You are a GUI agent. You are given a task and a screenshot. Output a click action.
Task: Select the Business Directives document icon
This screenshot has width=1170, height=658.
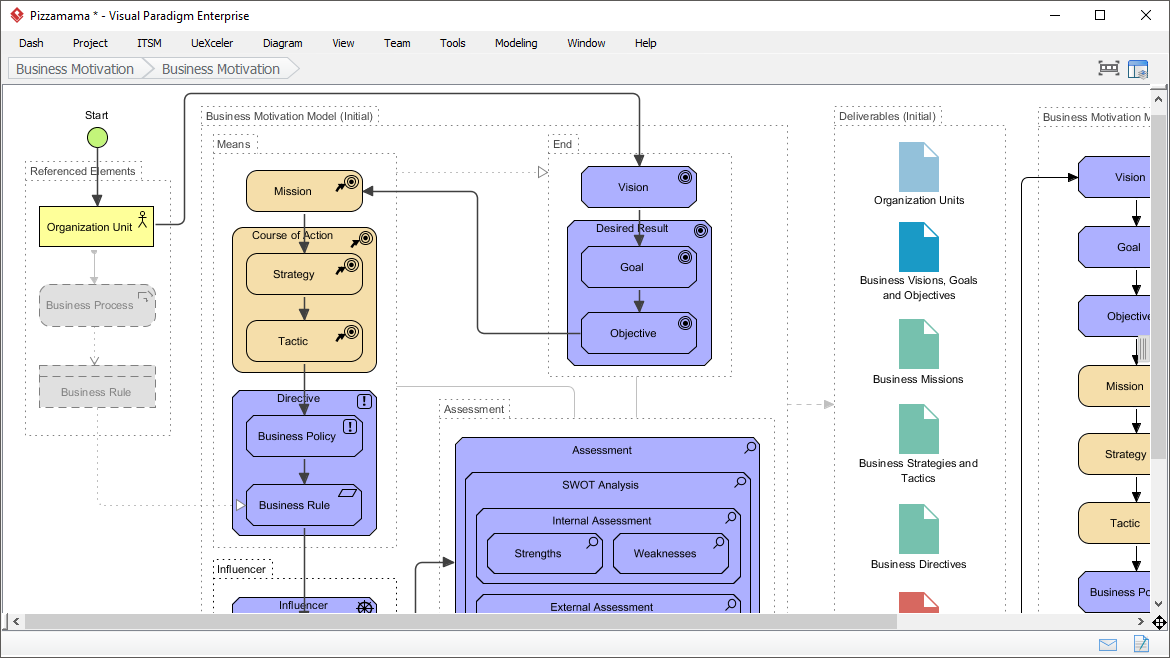(x=918, y=529)
